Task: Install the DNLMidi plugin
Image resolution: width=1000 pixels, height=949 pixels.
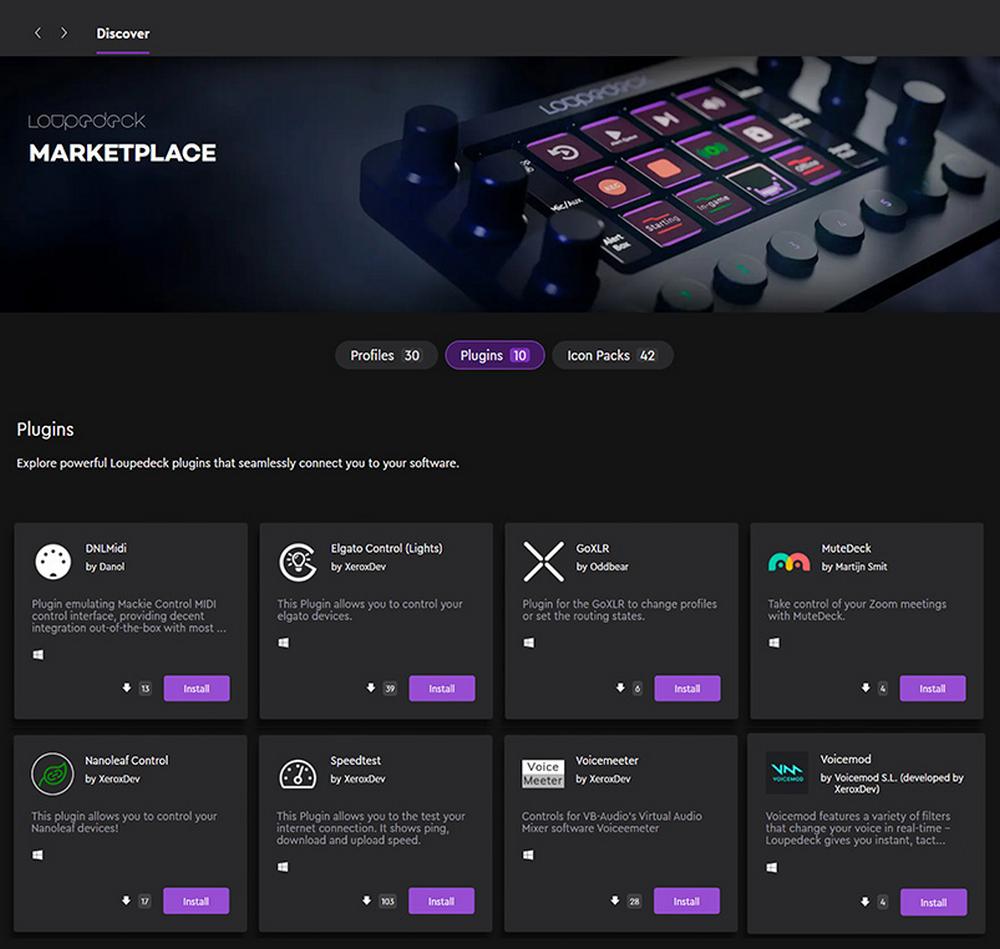Action: click(x=196, y=688)
